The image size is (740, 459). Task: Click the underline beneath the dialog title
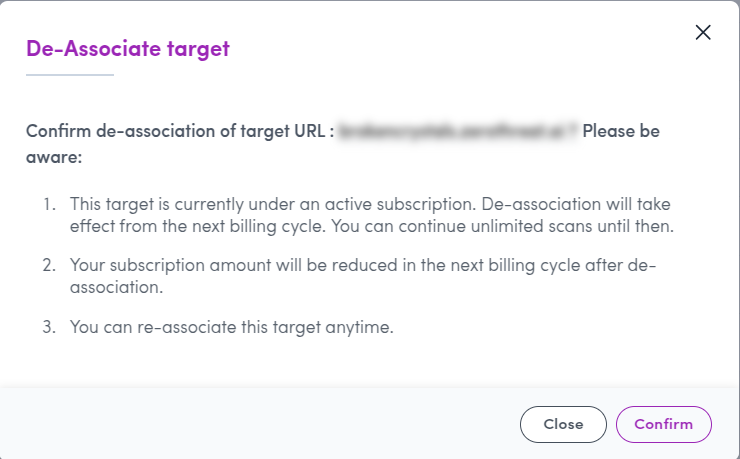click(x=70, y=75)
